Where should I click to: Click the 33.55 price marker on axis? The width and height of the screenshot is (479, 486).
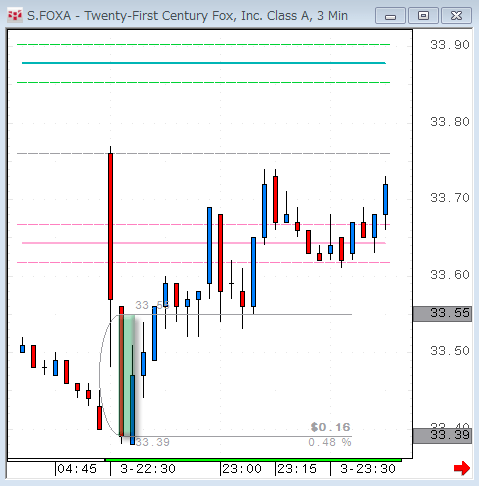point(442,314)
